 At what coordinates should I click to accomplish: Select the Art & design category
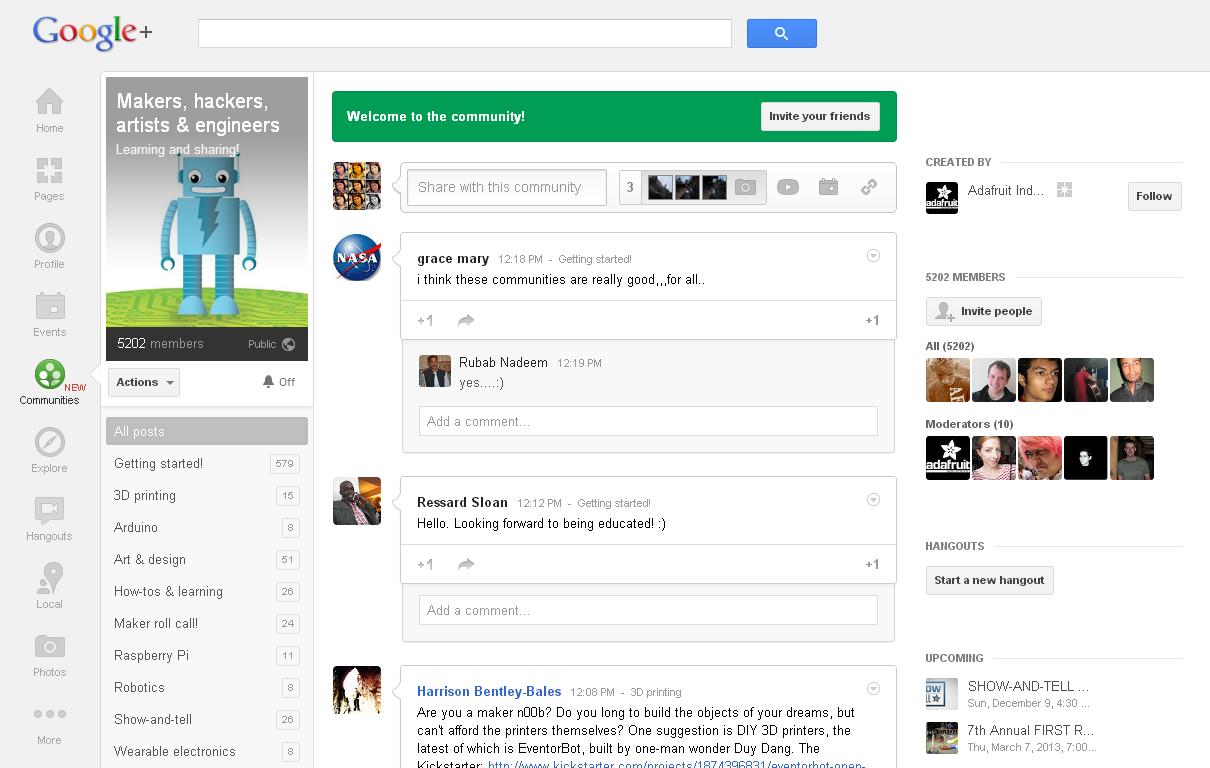(207, 559)
